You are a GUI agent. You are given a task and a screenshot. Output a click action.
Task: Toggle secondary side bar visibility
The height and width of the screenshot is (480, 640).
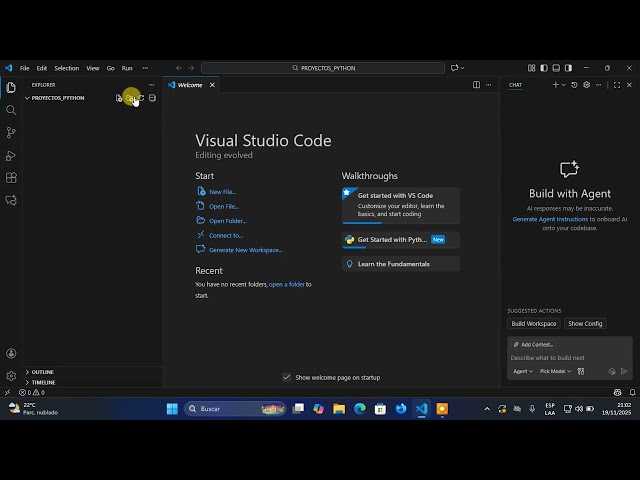click(568, 68)
